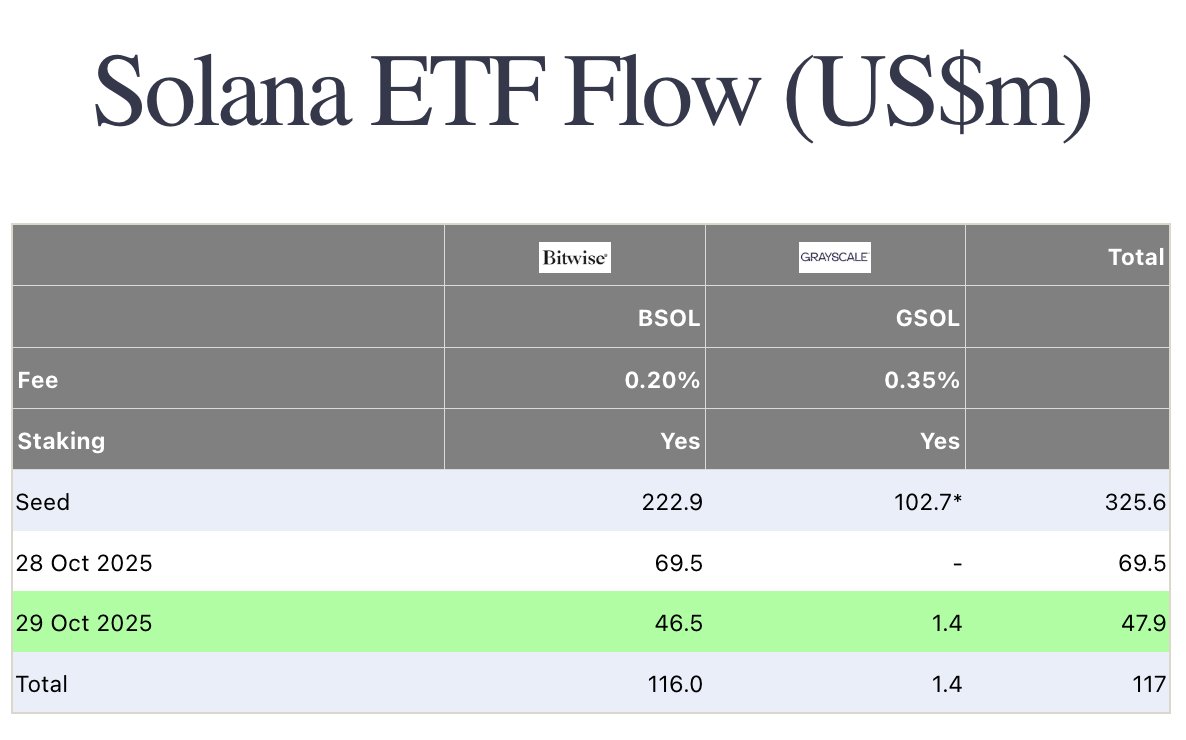
Task: Select the 117 grand total cell
Action: pos(1150,684)
